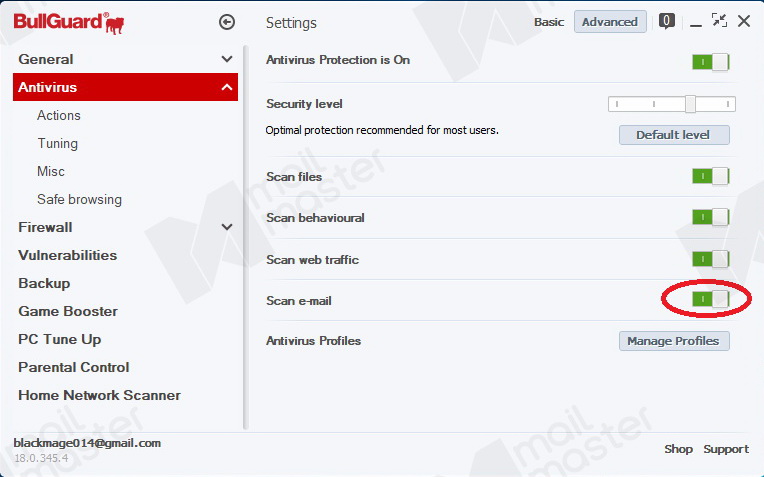Open the Actions subsection

tap(58, 115)
